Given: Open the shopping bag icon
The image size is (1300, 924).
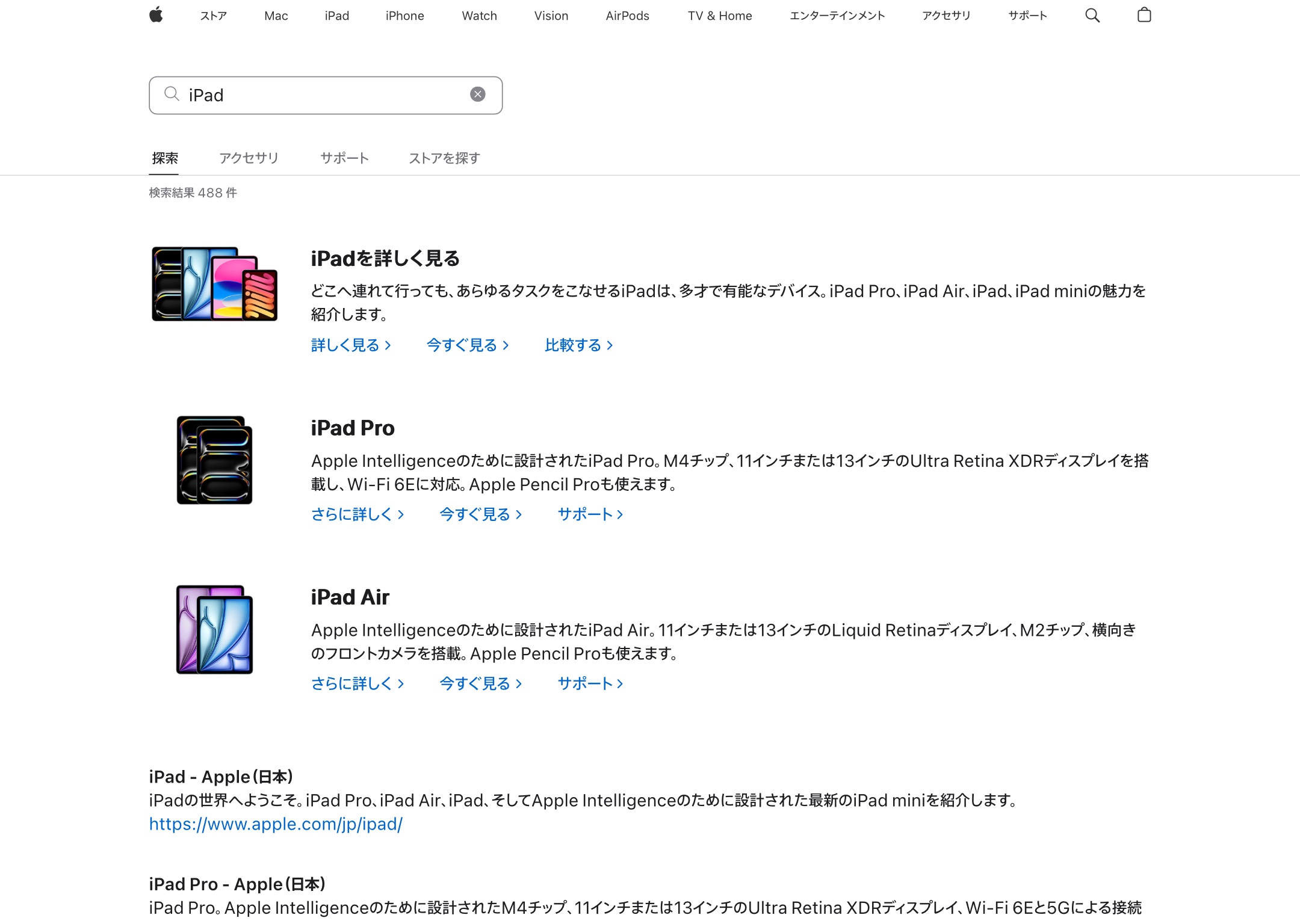Looking at the screenshot, I should (1144, 16).
